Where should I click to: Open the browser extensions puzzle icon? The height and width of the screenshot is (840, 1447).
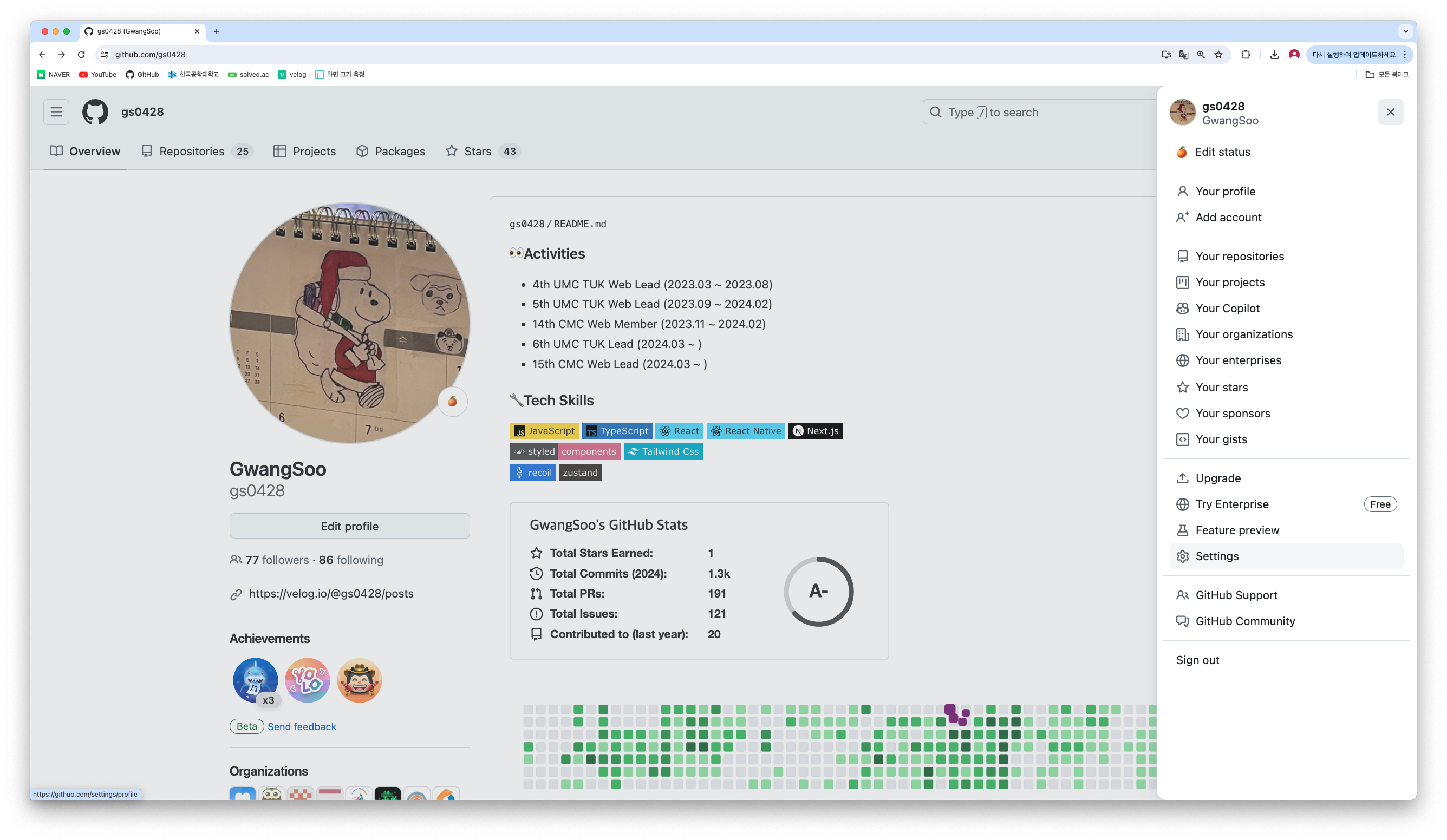tap(1246, 55)
